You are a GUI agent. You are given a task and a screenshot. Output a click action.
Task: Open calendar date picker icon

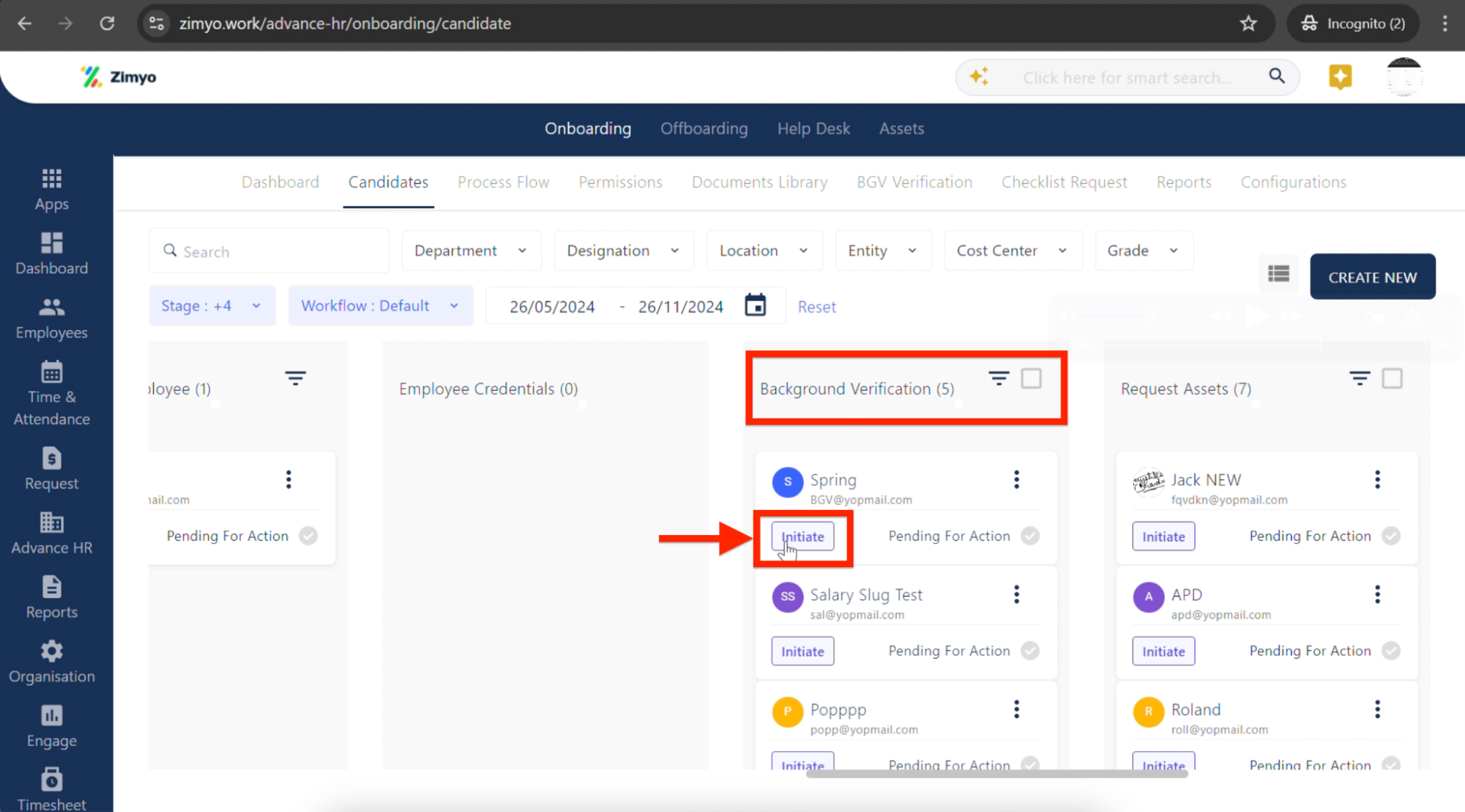(x=755, y=305)
